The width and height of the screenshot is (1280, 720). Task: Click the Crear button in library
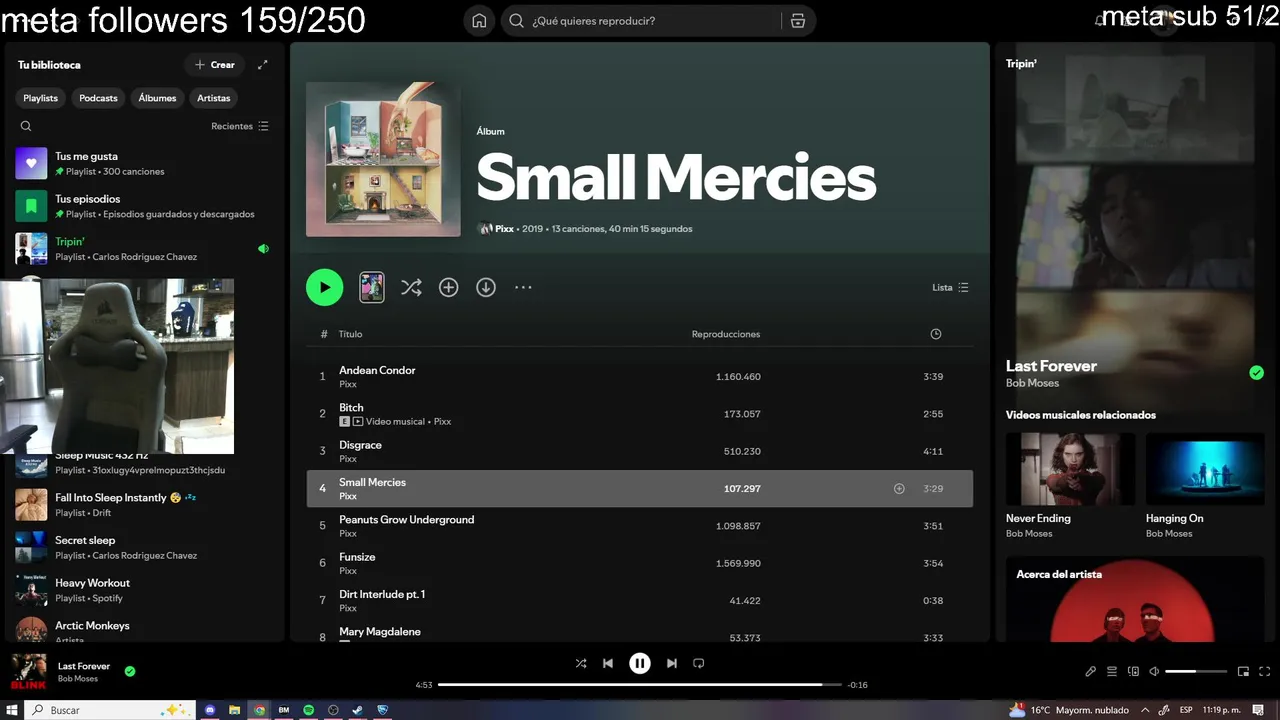pos(215,65)
